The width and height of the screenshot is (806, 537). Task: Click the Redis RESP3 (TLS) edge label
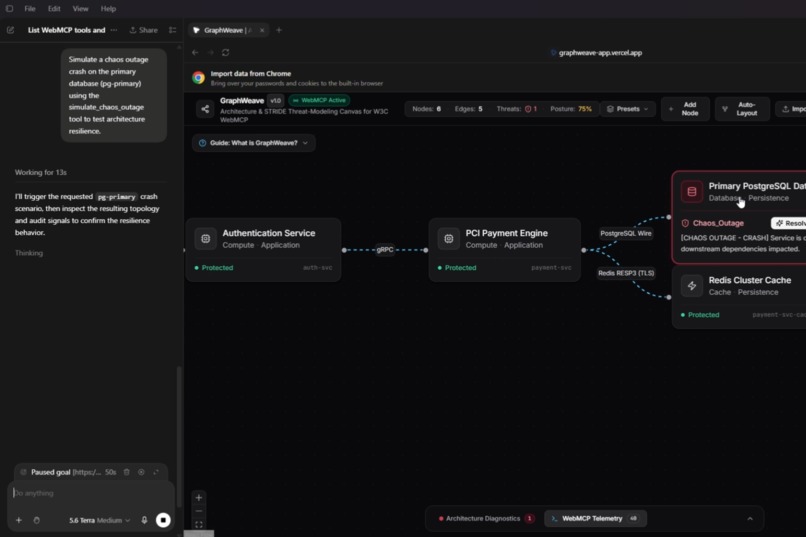tap(626, 273)
